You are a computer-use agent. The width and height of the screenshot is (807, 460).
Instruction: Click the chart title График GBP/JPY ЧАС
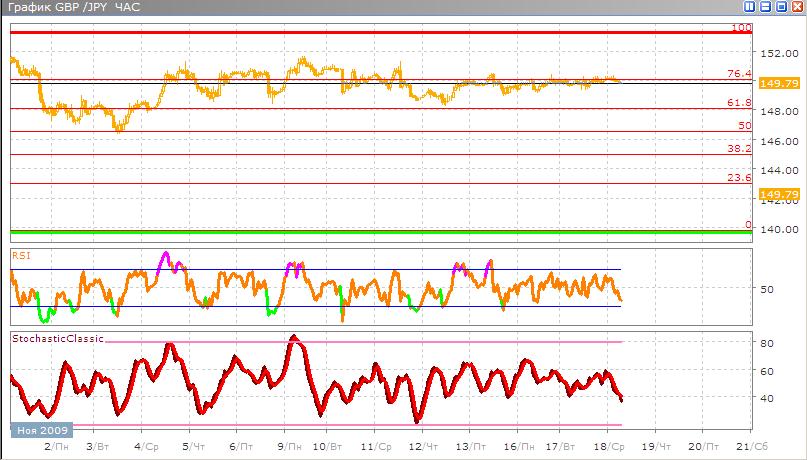click(71, 8)
